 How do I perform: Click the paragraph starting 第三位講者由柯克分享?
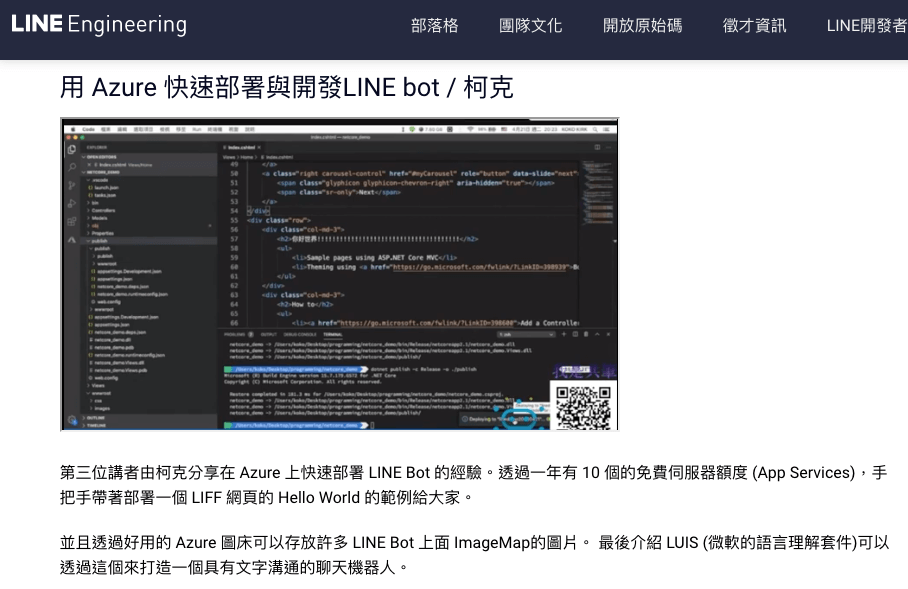473,485
